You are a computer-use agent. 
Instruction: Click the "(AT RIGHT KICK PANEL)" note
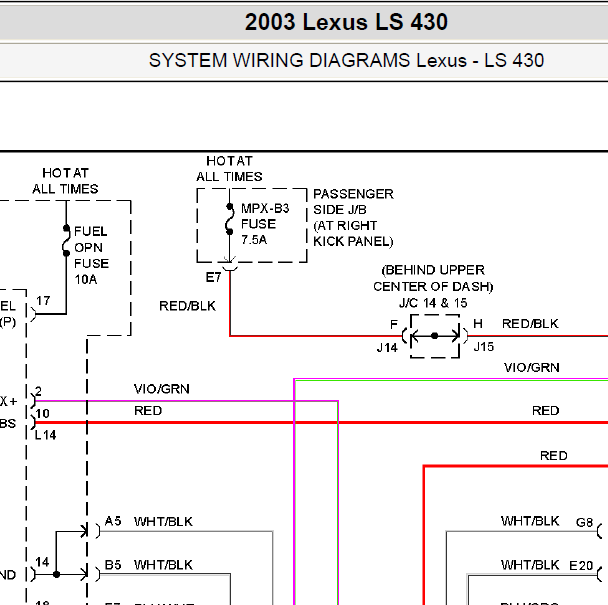click(353, 233)
